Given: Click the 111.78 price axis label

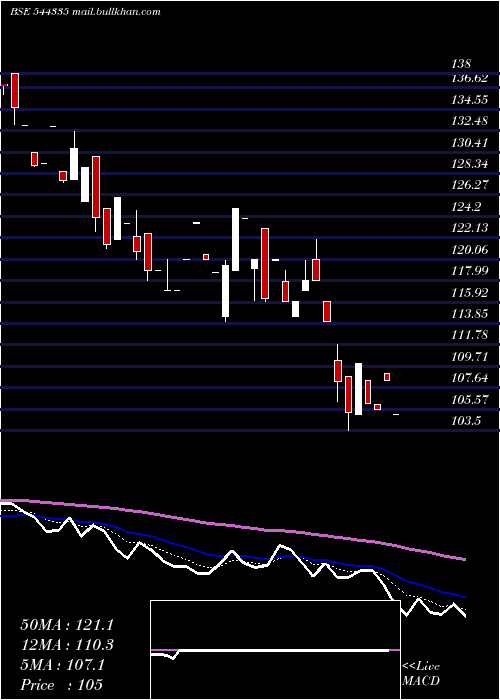Looking at the screenshot, I should 469,335.
